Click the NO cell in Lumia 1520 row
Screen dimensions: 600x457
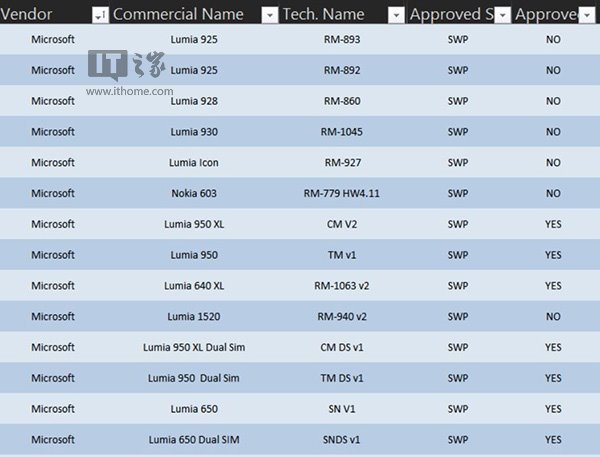tap(553, 316)
